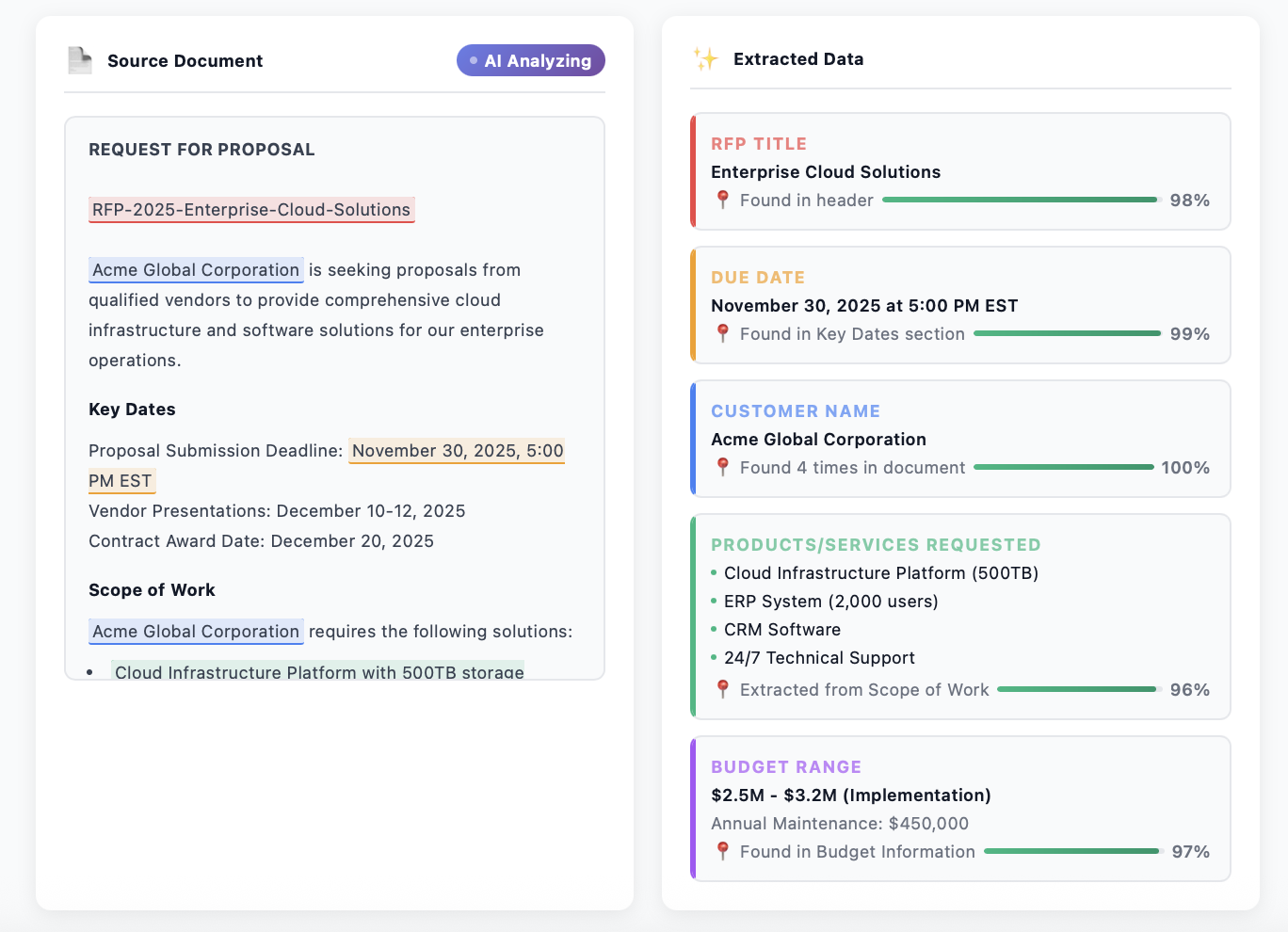Image resolution: width=1288 pixels, height=932 pixels.
Task: Click the pin icon next to Found in header
Action: 722,200
